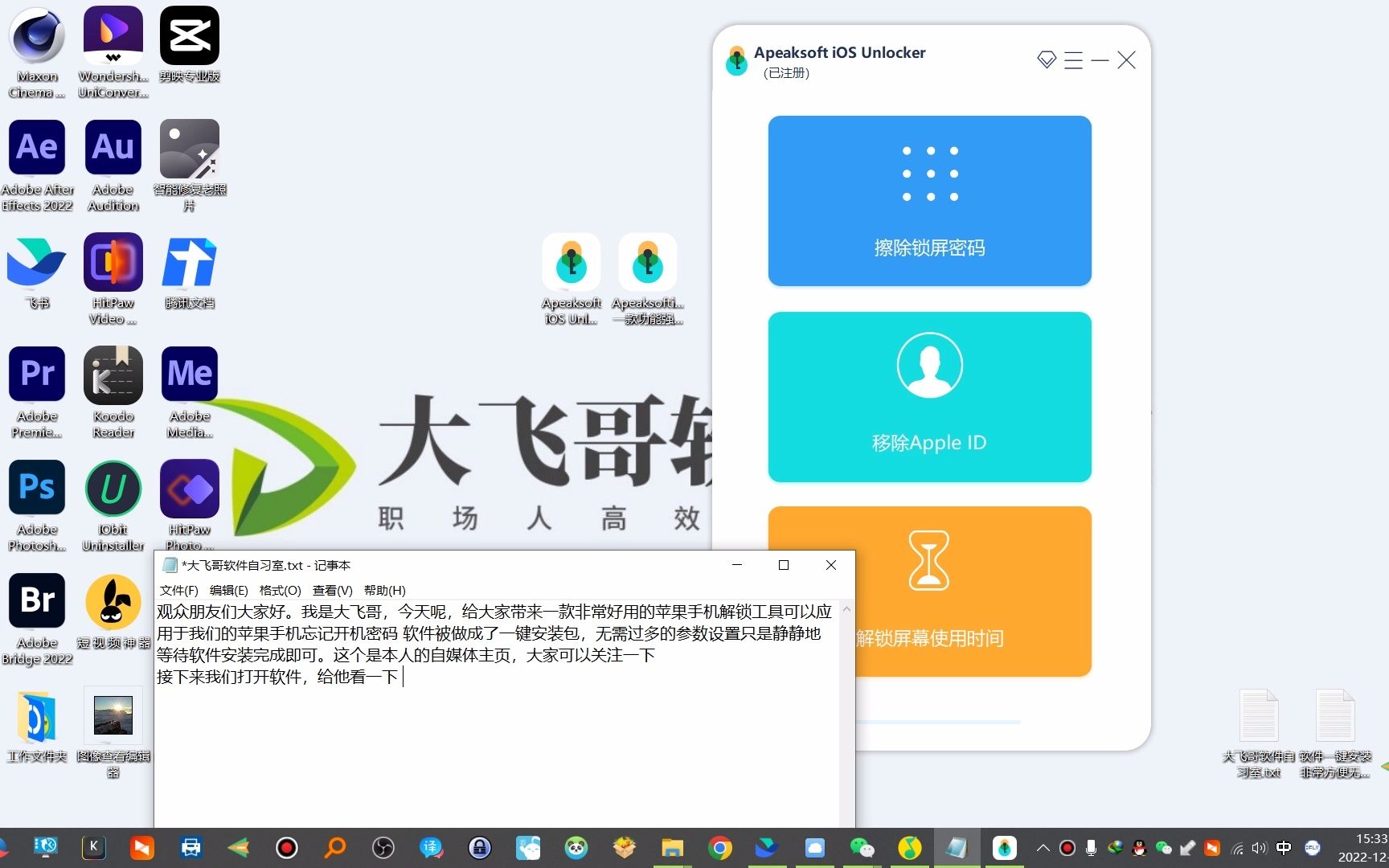
Task: Open the 帮助(H) menu in Notepad
Action: [x=387, y=590]
